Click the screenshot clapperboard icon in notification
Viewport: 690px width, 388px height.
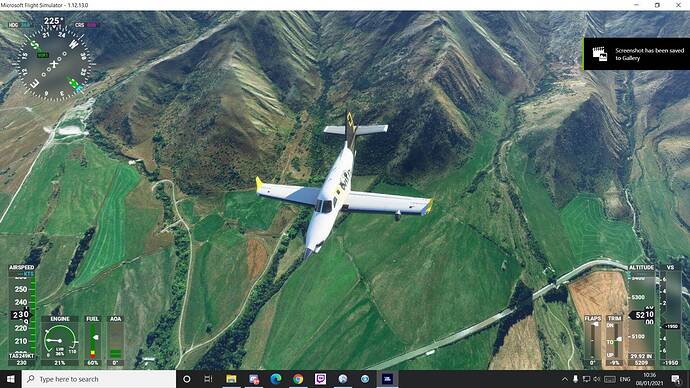click(x=600, y=54)
